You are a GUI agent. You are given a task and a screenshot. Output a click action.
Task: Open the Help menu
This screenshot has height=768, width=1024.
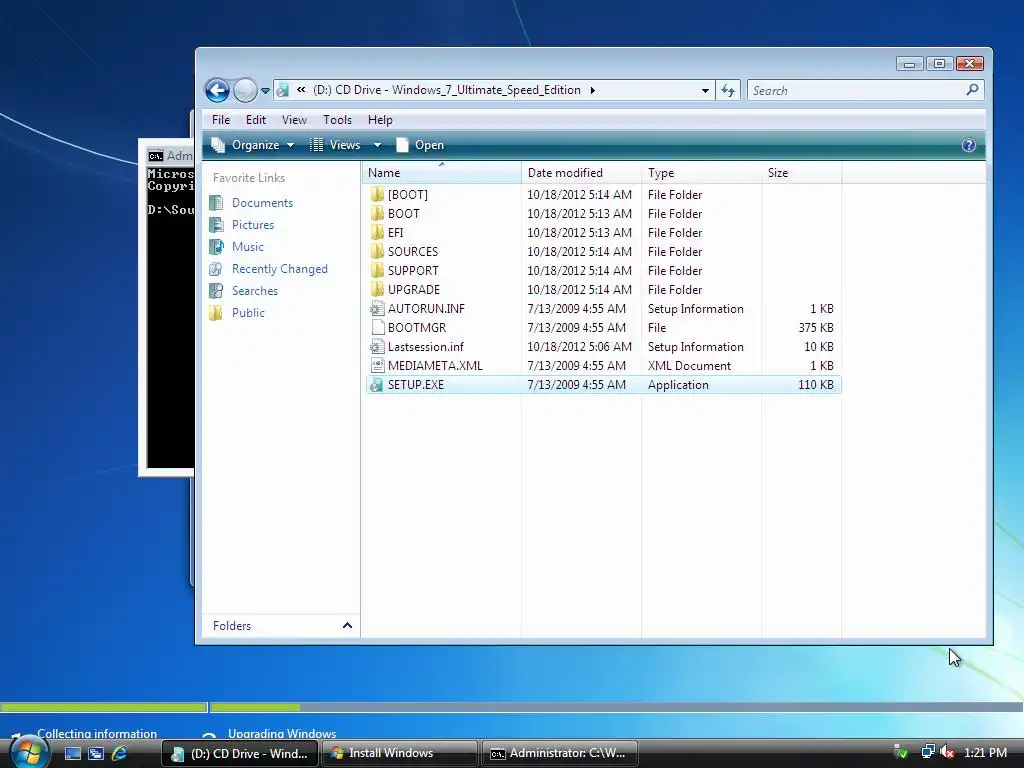point(380,120)
